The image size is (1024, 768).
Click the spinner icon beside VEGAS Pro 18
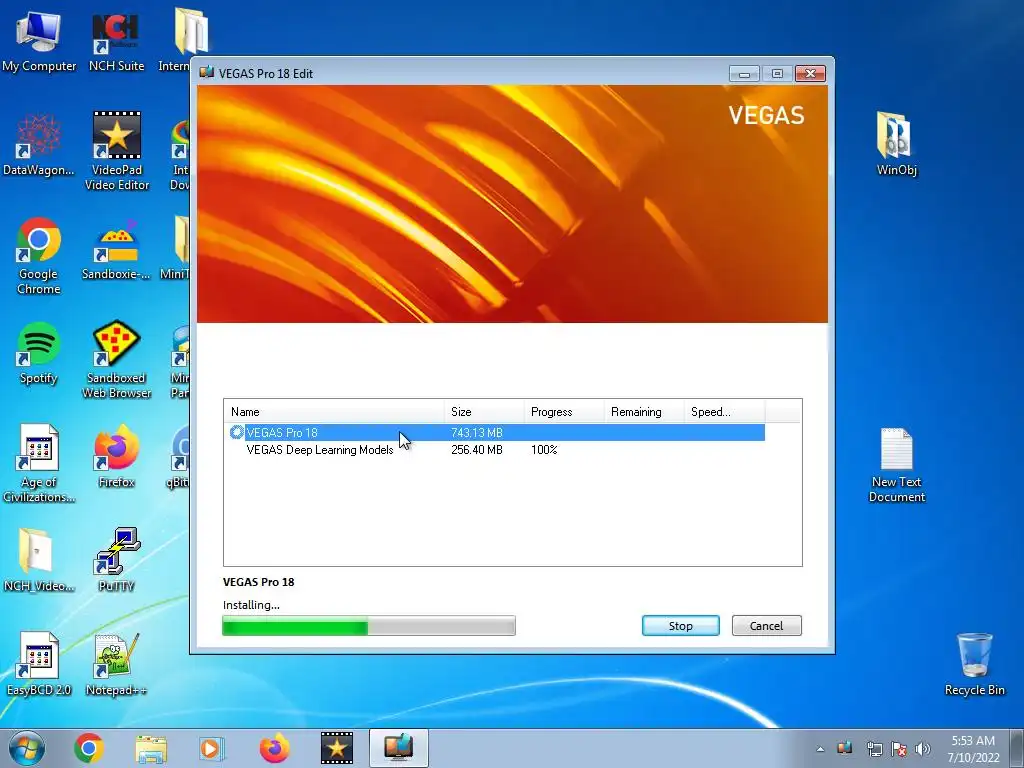pos(236,432)
